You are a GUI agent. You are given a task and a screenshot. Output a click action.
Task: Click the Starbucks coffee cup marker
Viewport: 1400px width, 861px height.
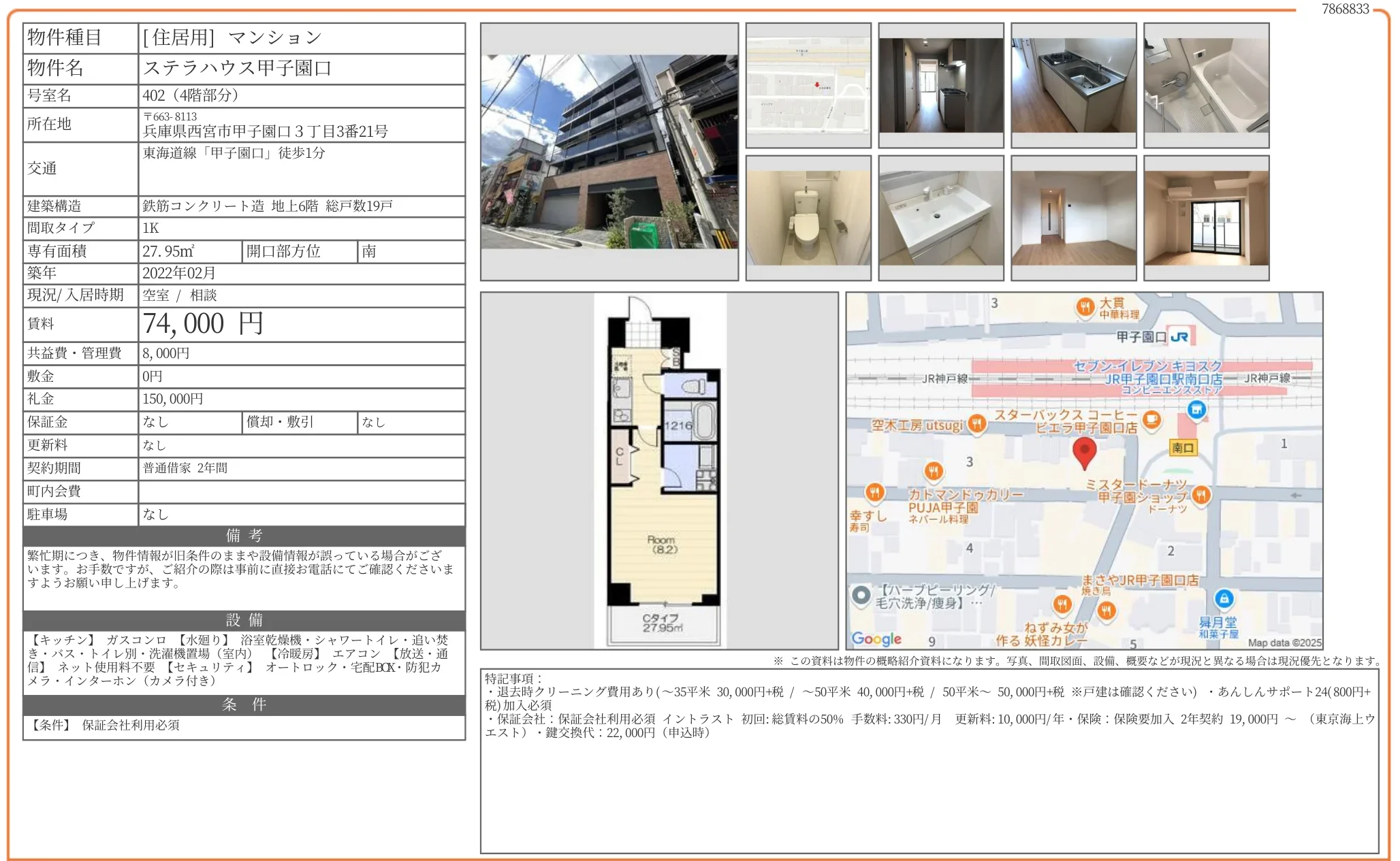pos(1151,419)
